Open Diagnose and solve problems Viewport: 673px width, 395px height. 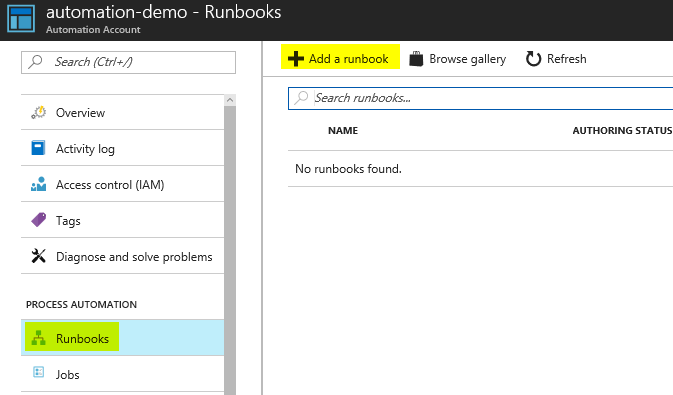point(122,256)
